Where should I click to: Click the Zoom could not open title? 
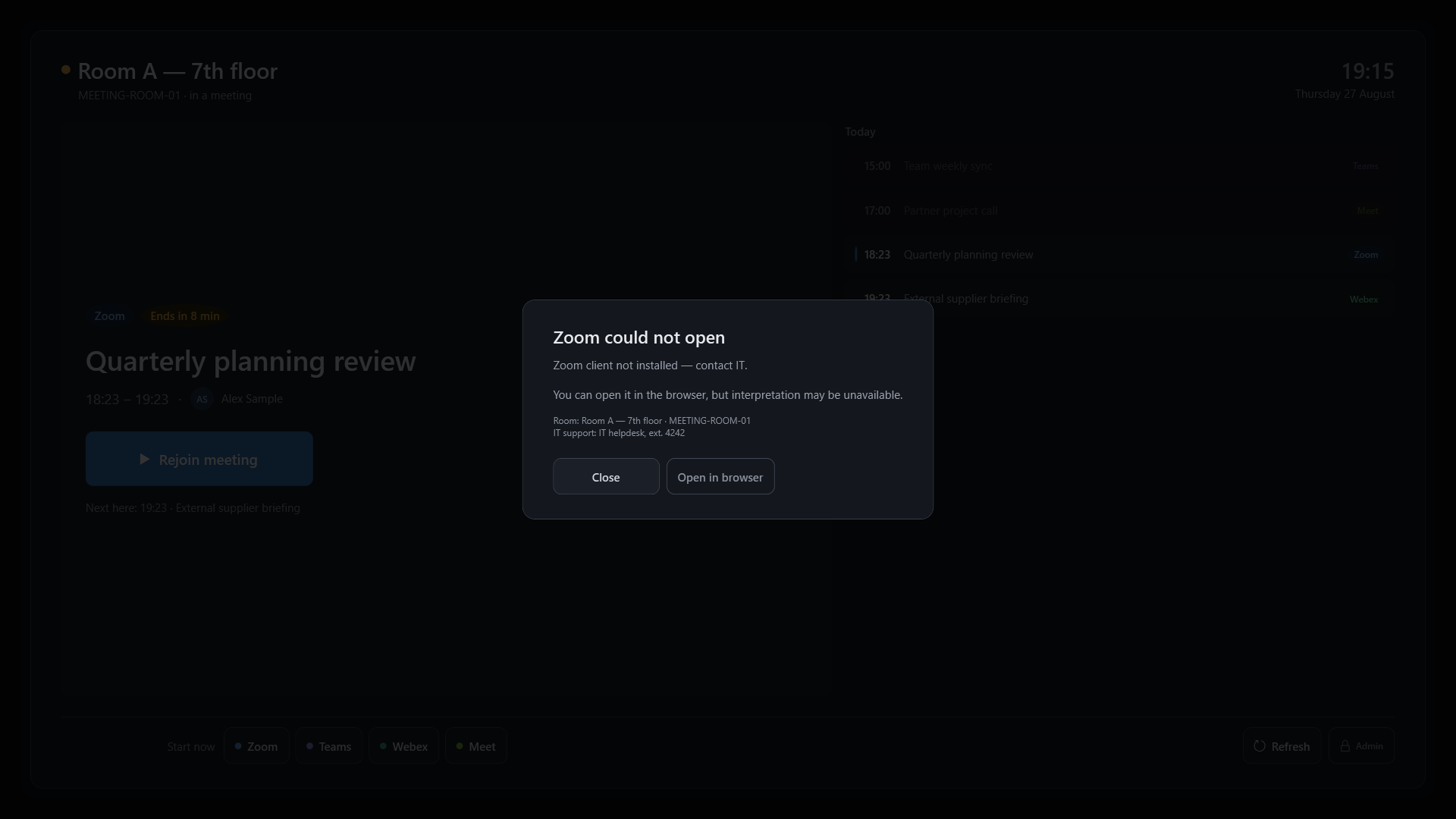coord(639,337)
